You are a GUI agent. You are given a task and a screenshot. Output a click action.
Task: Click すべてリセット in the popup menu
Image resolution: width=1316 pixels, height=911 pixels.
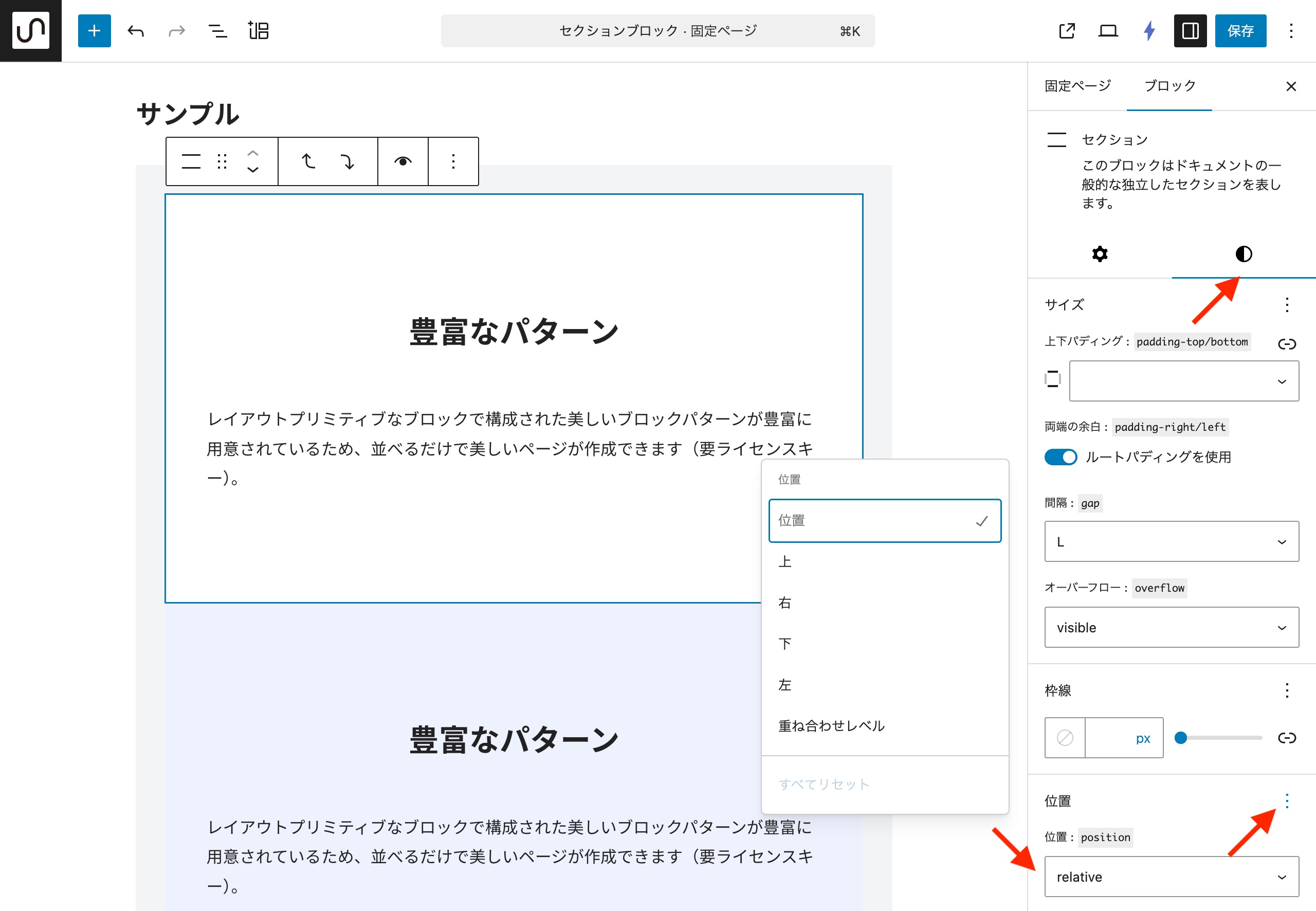824,785
